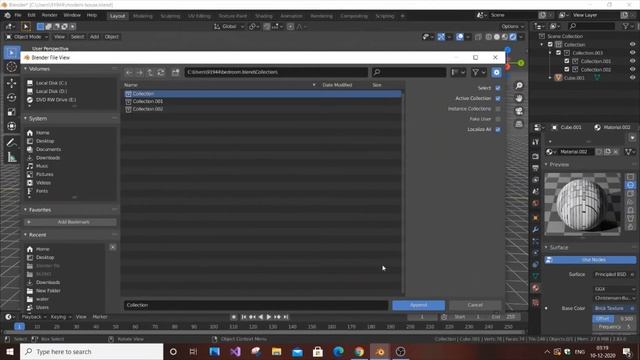Collapse the Recent section
640x360 pixels.
coord(26,235)
